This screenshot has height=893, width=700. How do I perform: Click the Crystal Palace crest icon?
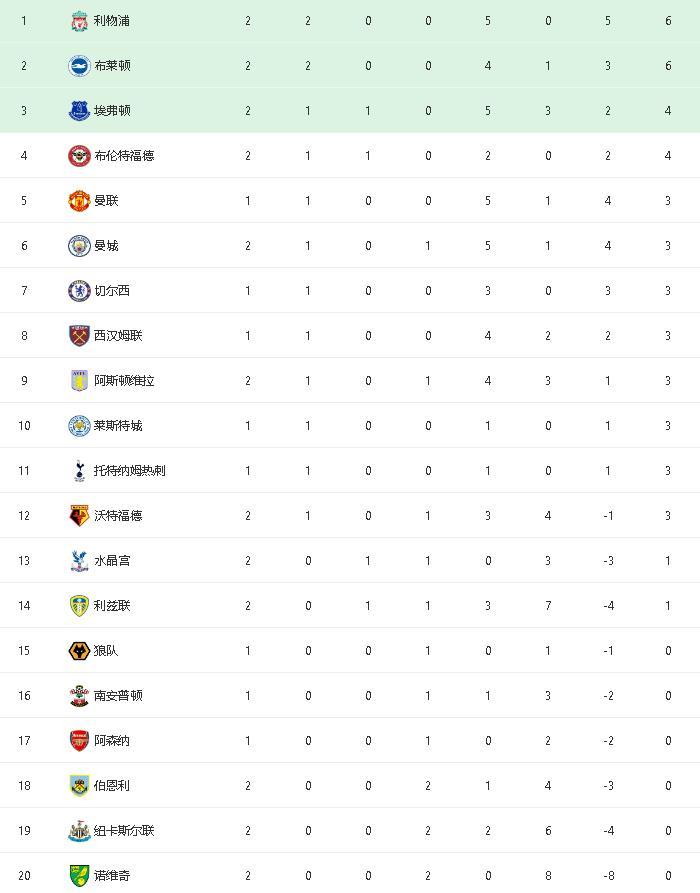pyautogui.click(x=79, y=561)
